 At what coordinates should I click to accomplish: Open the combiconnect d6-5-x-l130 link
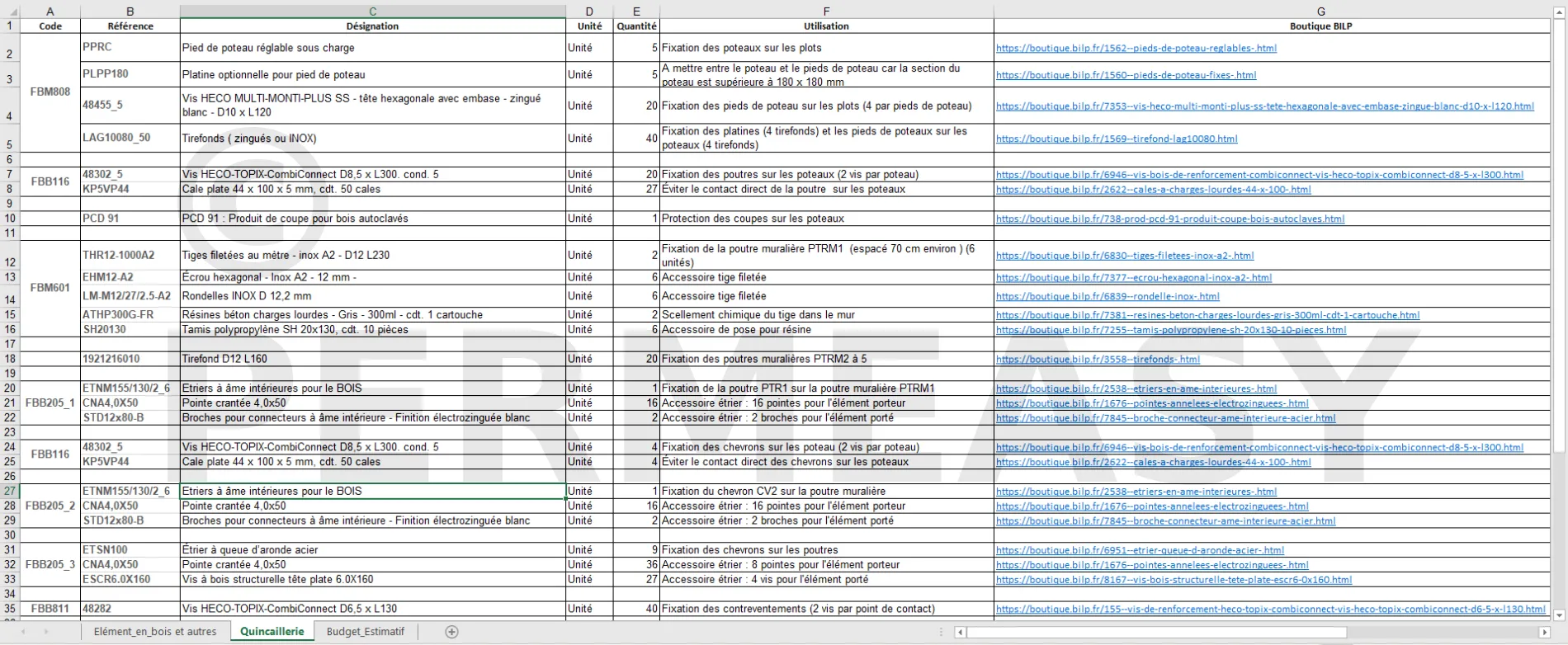pos(1270,610)
